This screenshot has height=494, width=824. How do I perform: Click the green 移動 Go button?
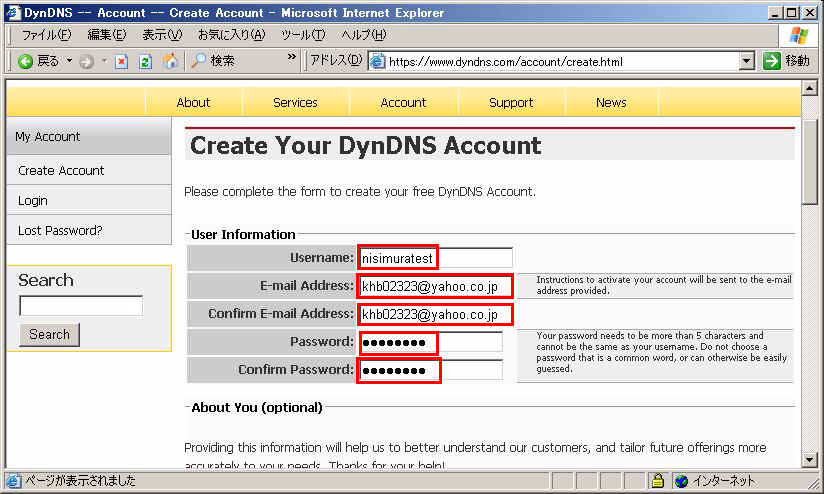(x=786, y=61)
